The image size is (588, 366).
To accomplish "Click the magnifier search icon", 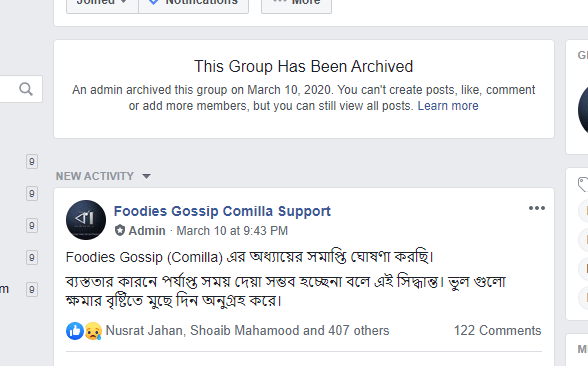I will point(26,89).
